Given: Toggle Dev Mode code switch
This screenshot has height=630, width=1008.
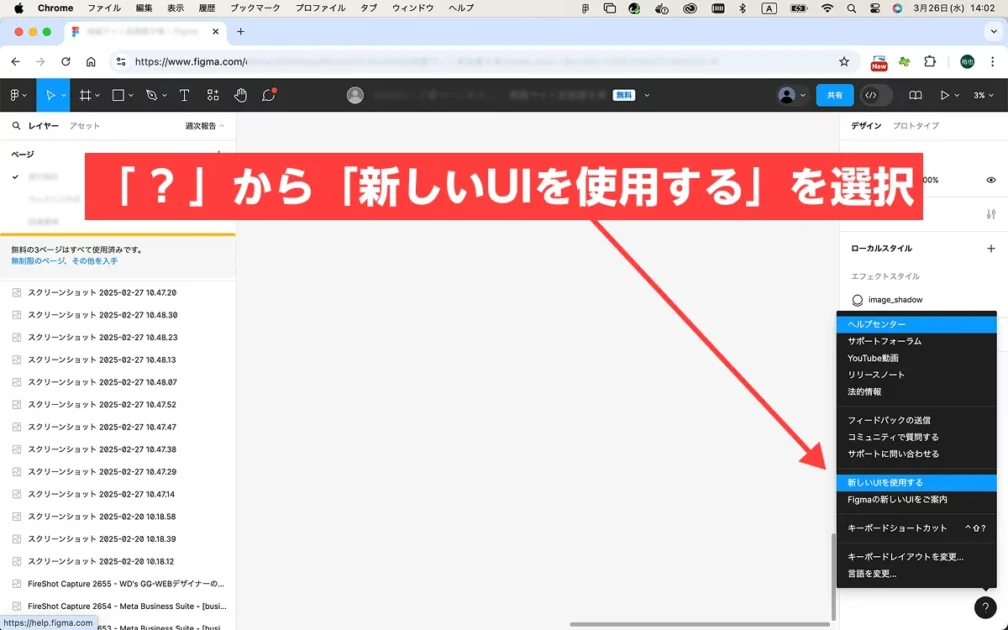Looking at the screenshot, I should click(871, 95).
